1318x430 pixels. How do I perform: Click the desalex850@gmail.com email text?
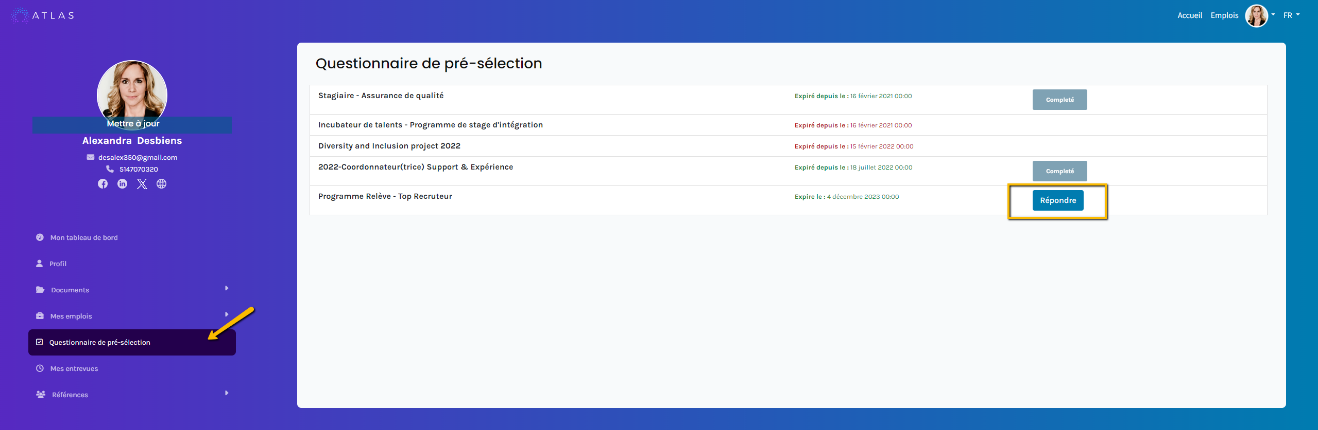(138, 157)
